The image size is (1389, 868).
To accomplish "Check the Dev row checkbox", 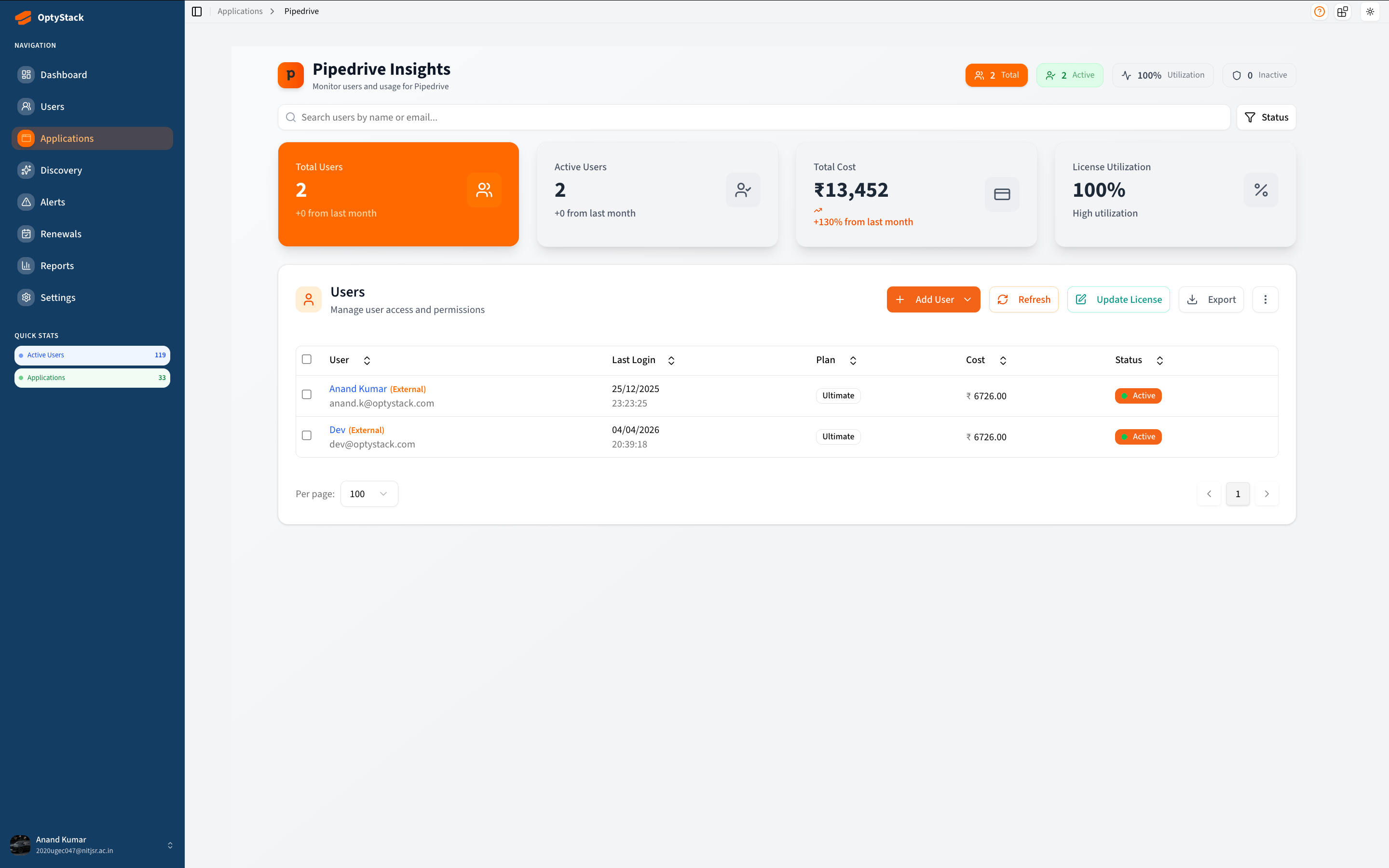I will pyautogui.click(x=307, y=436).
